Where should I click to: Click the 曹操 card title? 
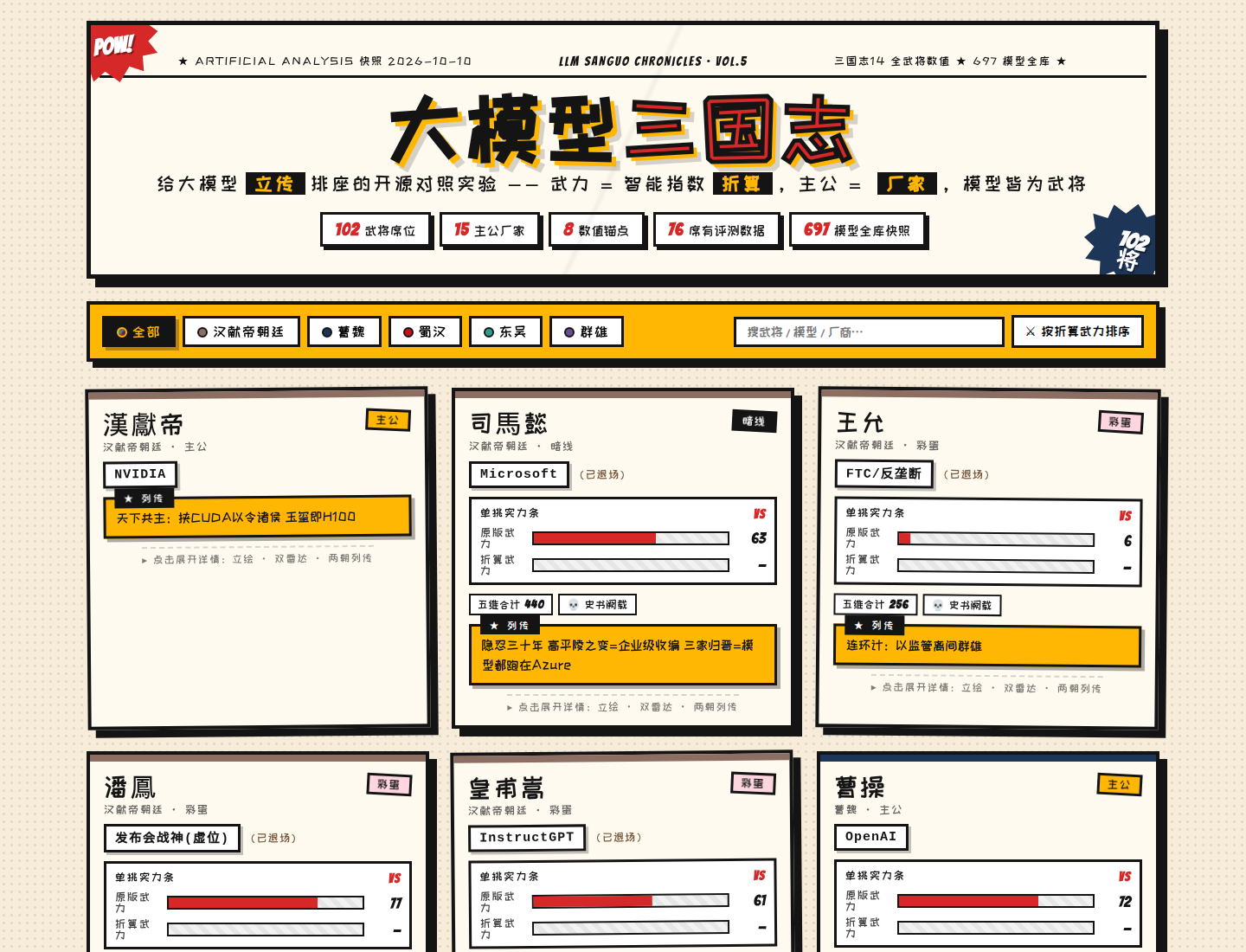coord(860,788)
